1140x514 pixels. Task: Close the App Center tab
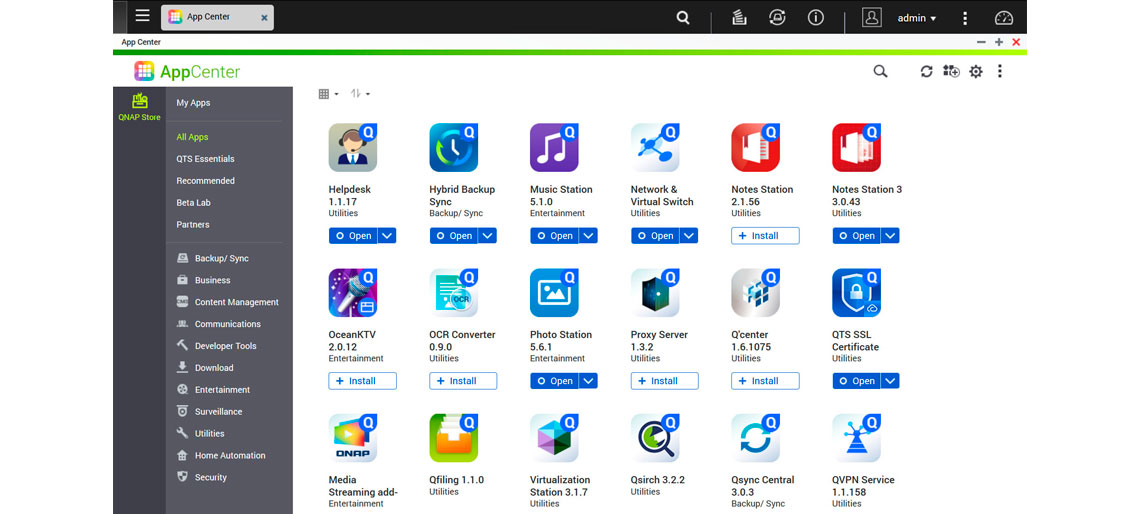click(264, 17)
